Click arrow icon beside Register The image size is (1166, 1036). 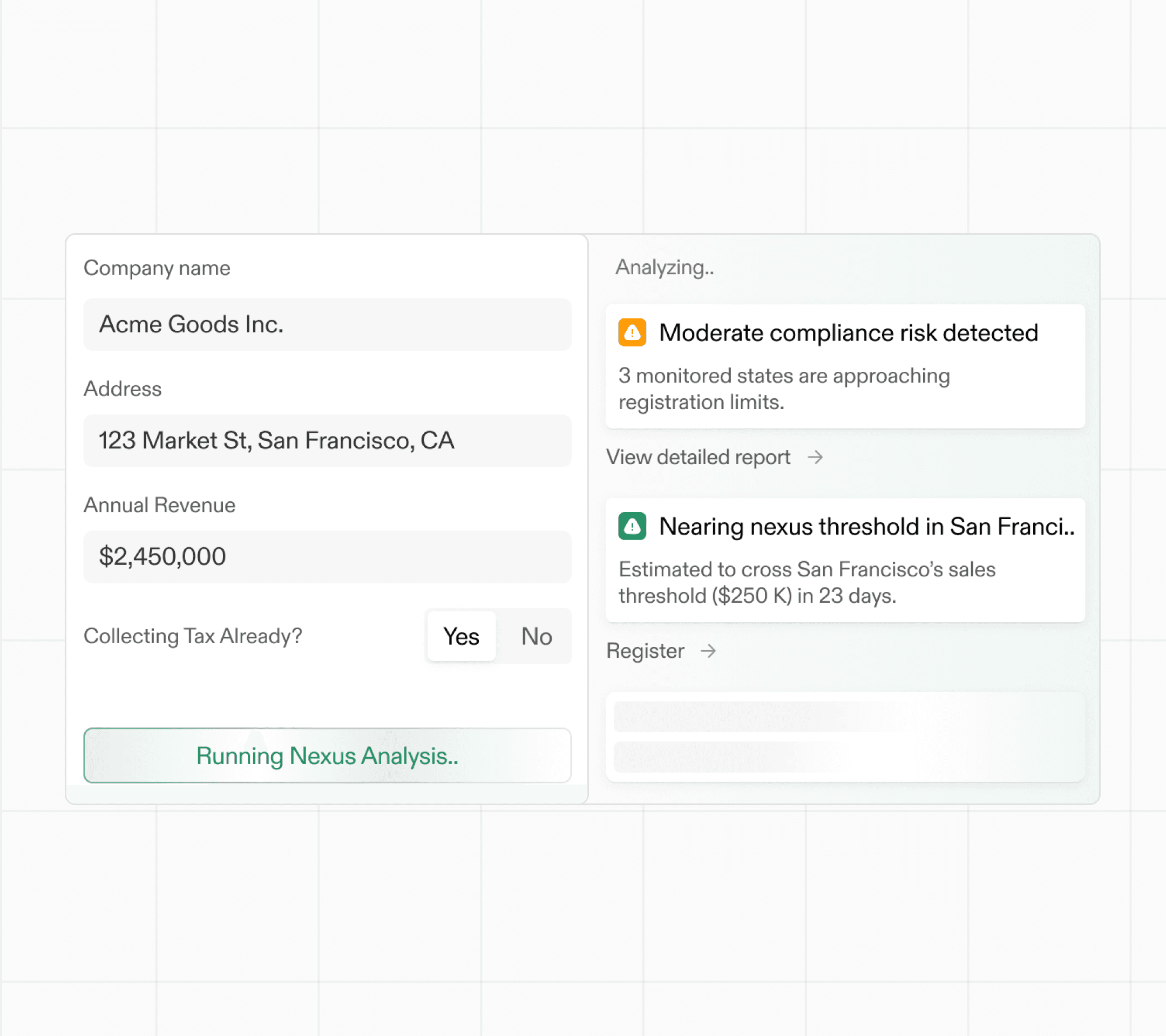[708, 651]
